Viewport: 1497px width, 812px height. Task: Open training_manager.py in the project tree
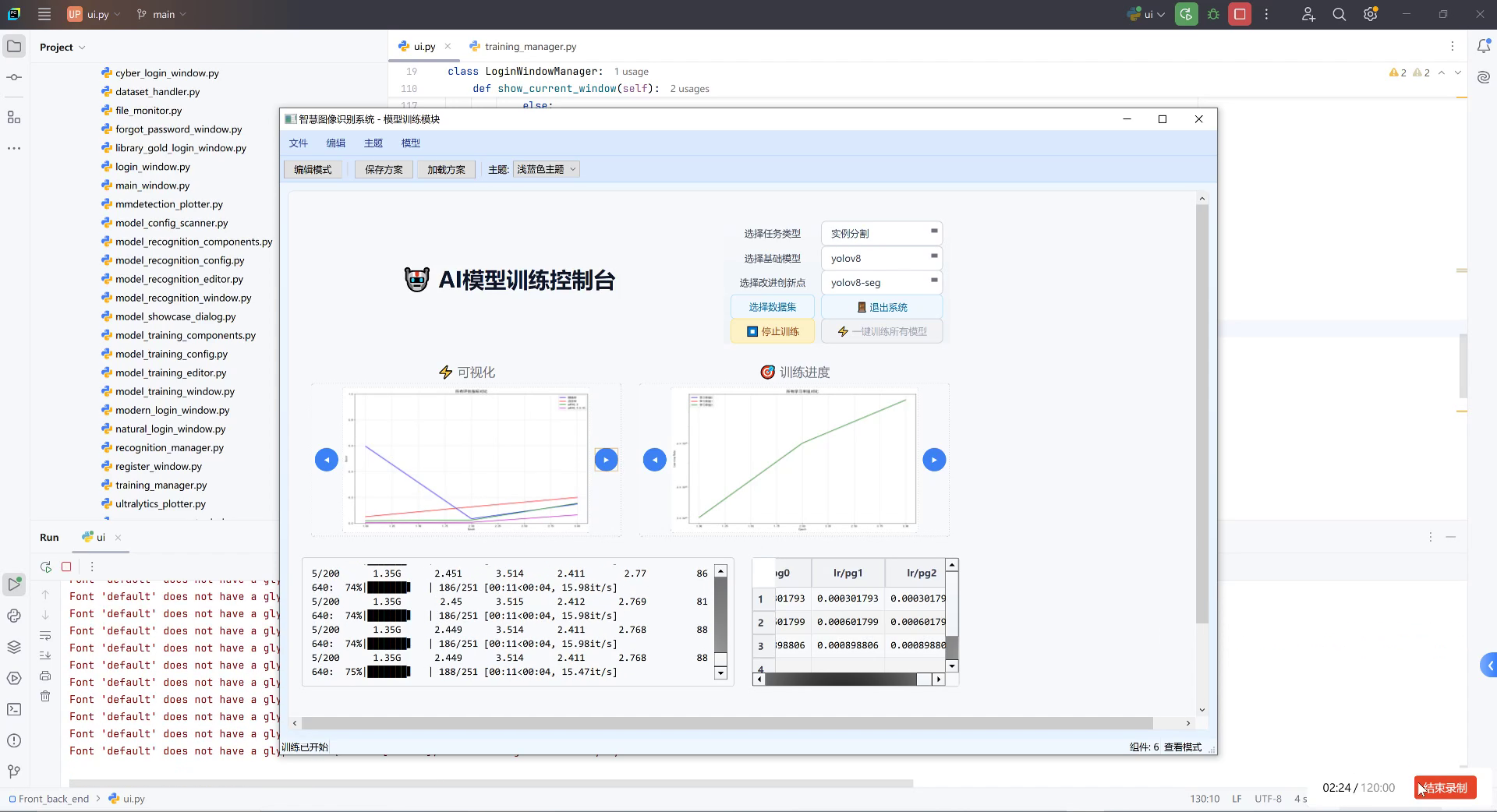[x=161, y=485]
